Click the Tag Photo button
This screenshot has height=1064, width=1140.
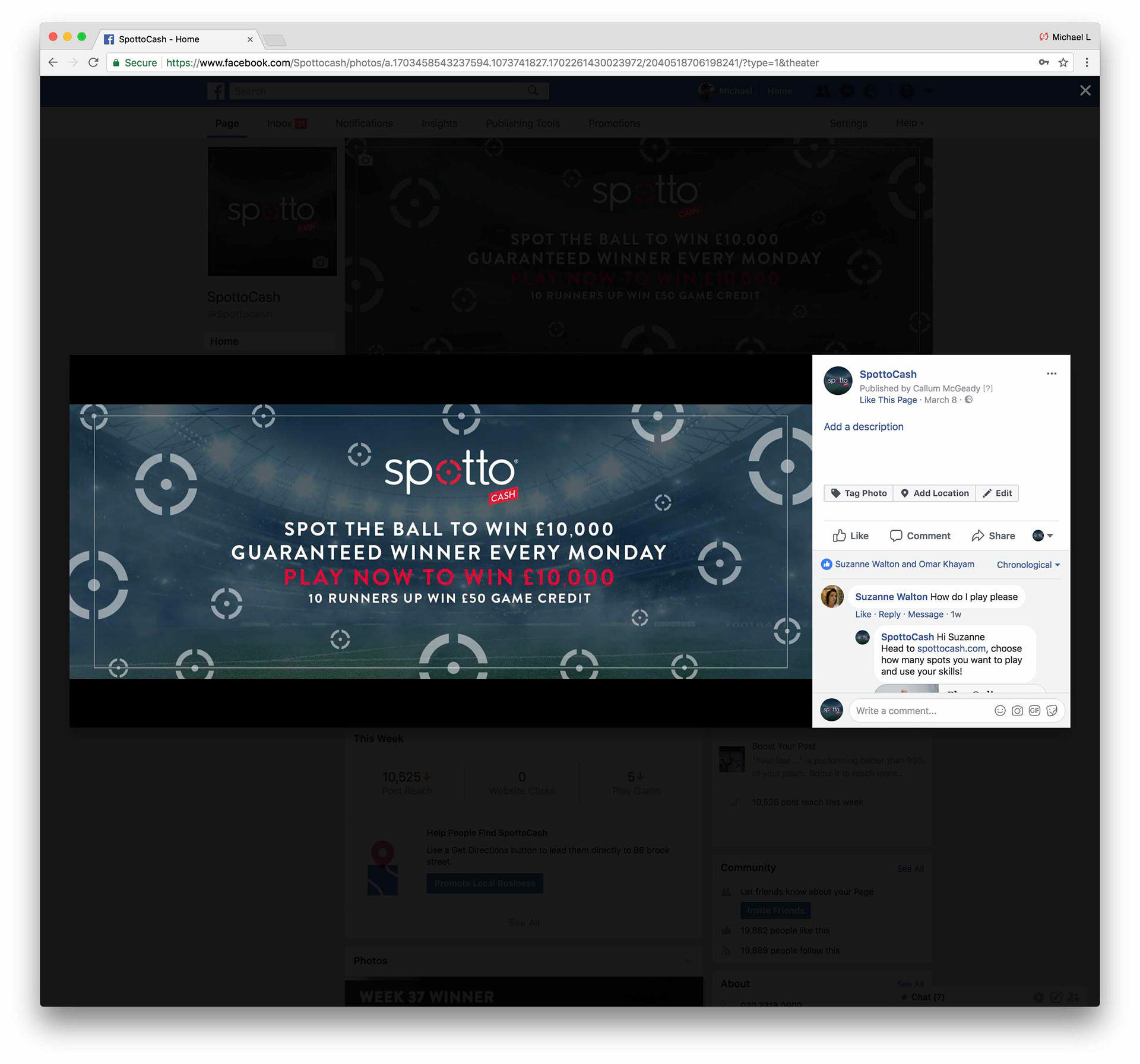859,493
